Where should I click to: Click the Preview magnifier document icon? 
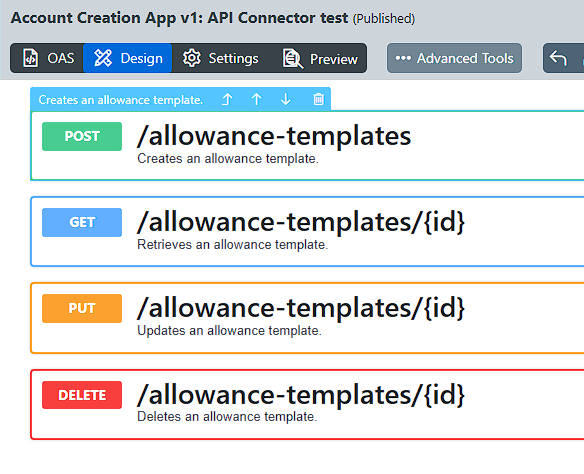293,59
